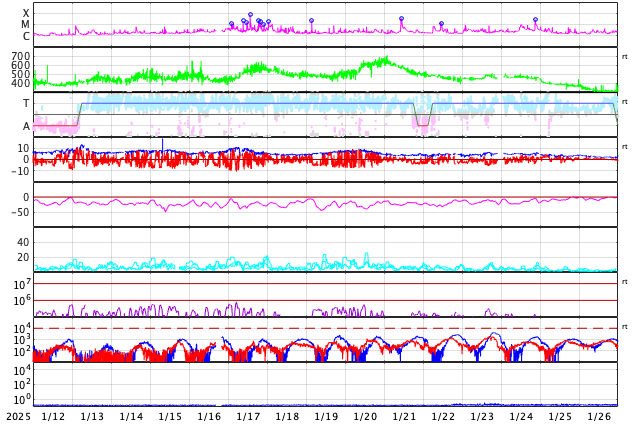Click 'rt' beside the green 700–400 panel
The height and width of the screenshot is (424, 634).
(x=625, y=57)
